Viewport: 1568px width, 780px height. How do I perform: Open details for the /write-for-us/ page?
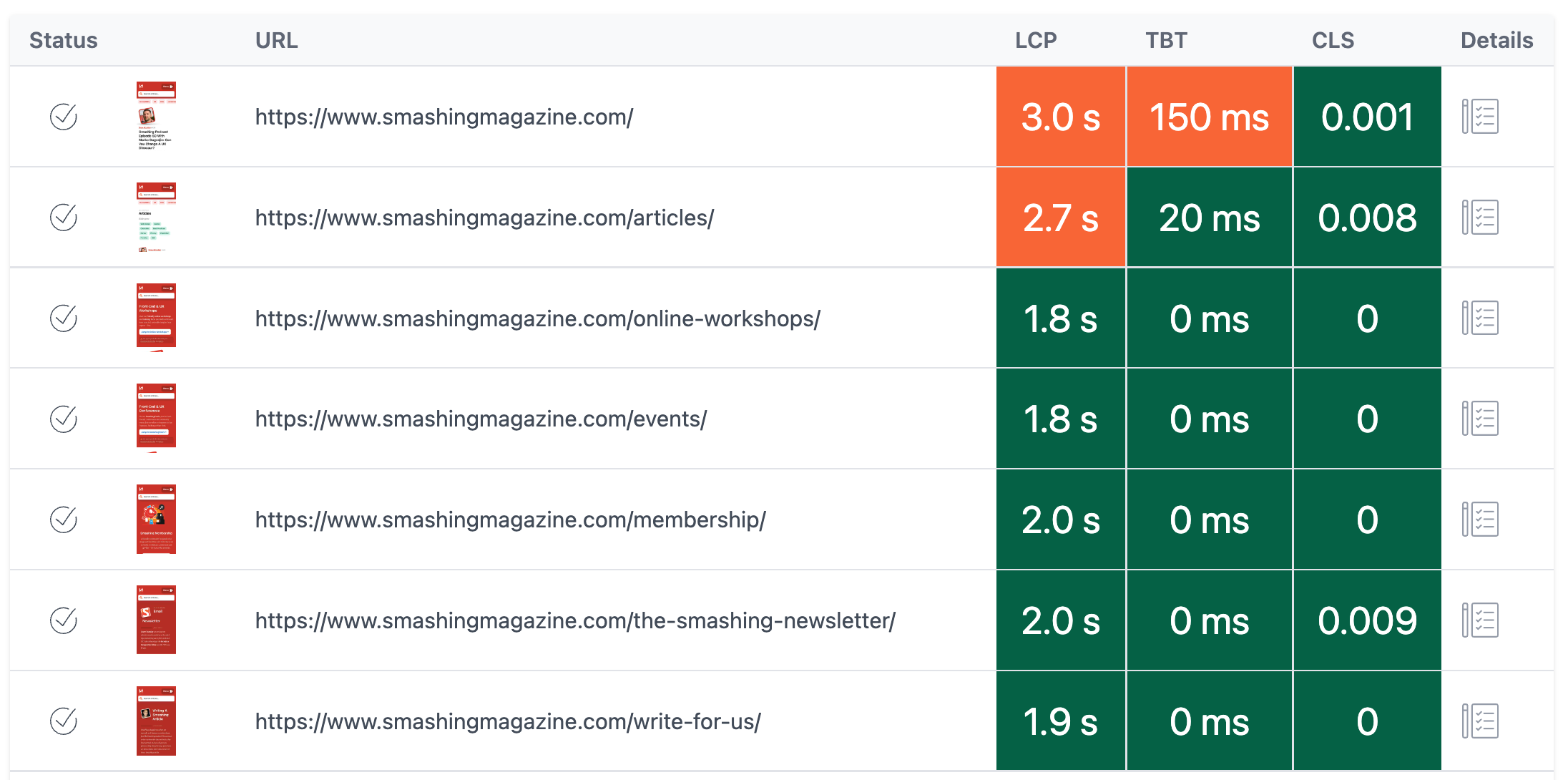tap(1481, 721)
